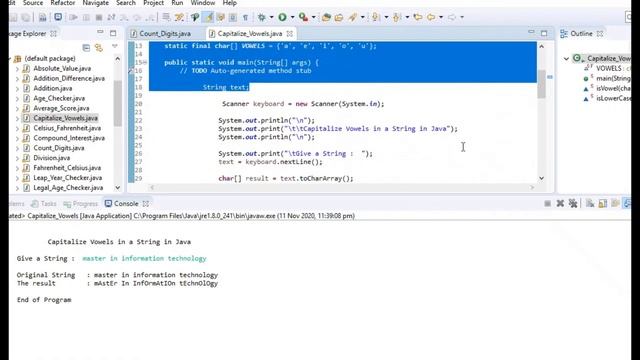Click the editor vertical scrollbar thumb
The height and width of the screenshot is (360, 640).
[541, 84]
